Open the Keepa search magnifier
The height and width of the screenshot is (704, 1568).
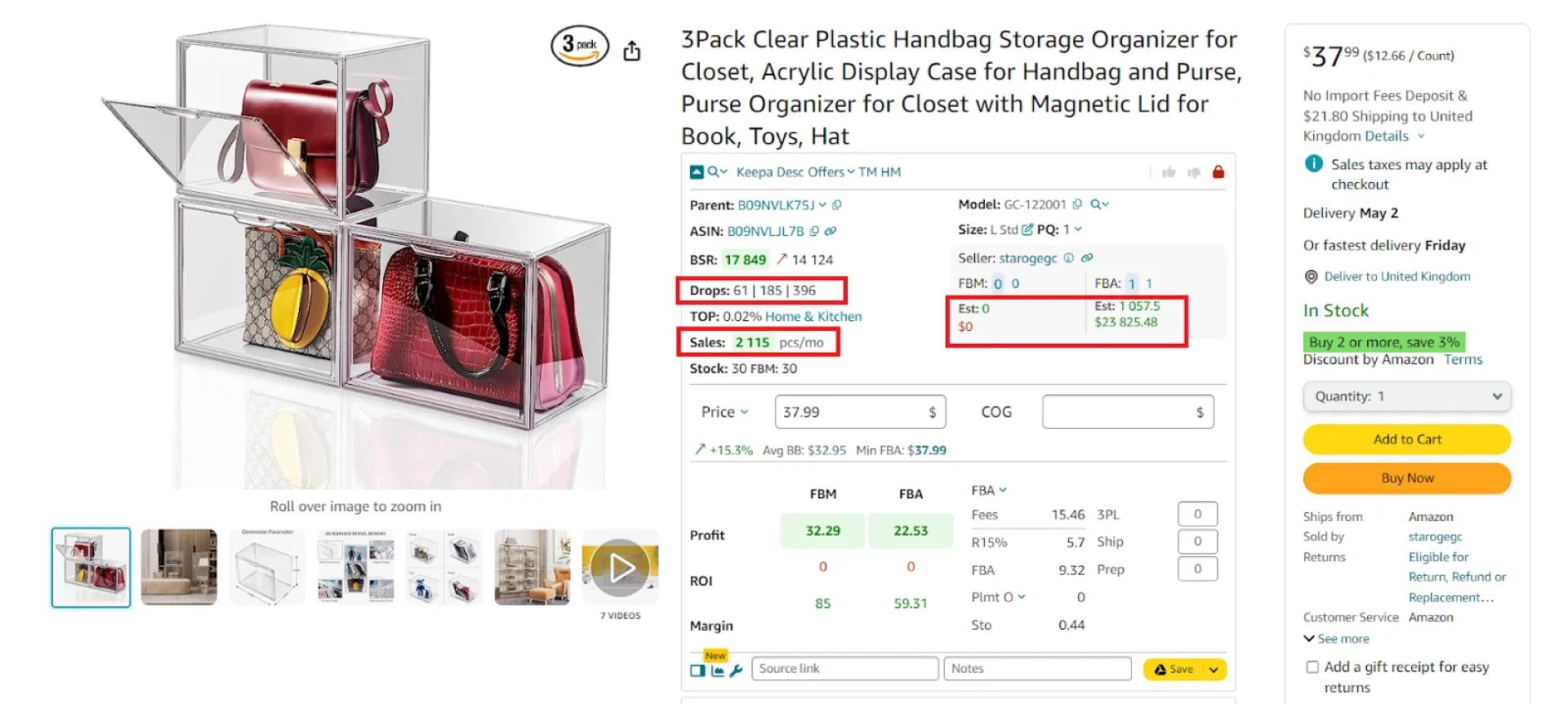[x=714, y=172]
